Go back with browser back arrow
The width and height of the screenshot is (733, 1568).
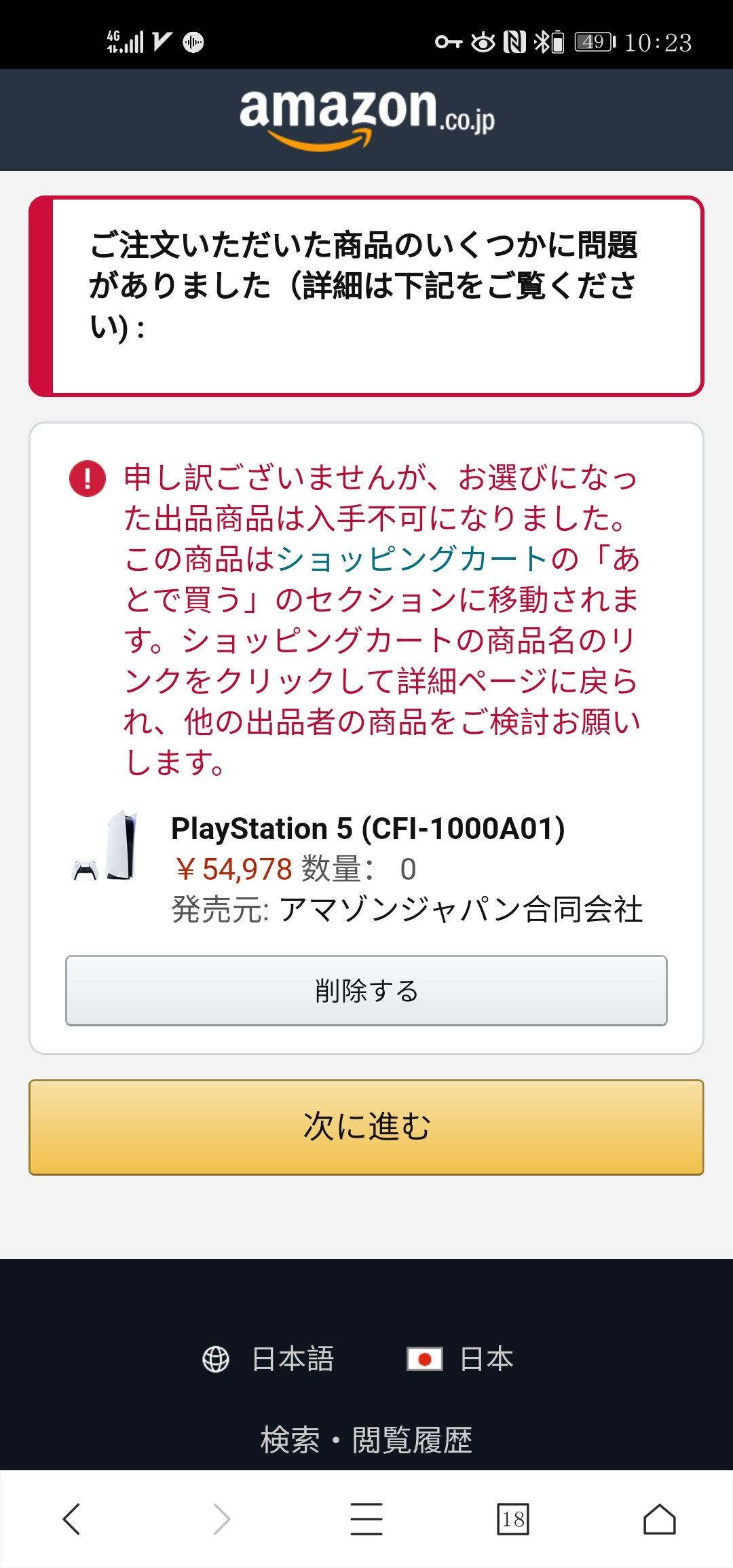coord(71,1519)
